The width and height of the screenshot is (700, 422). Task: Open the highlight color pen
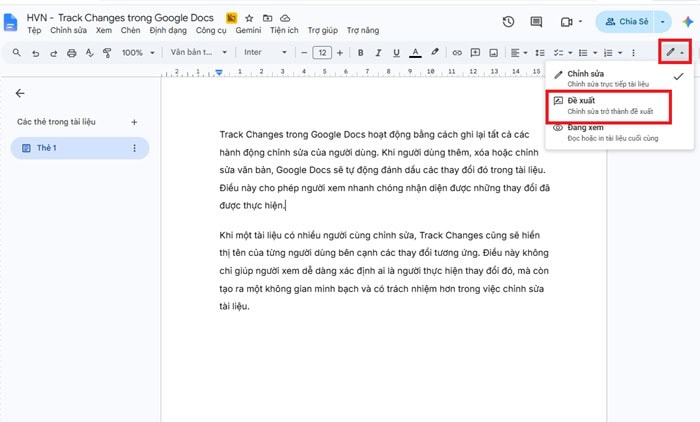coord(434,52)
